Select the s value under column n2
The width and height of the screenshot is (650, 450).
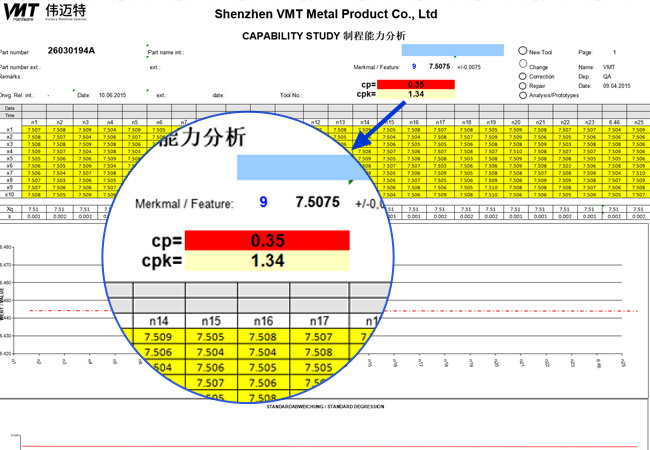(x=60, y=216)
